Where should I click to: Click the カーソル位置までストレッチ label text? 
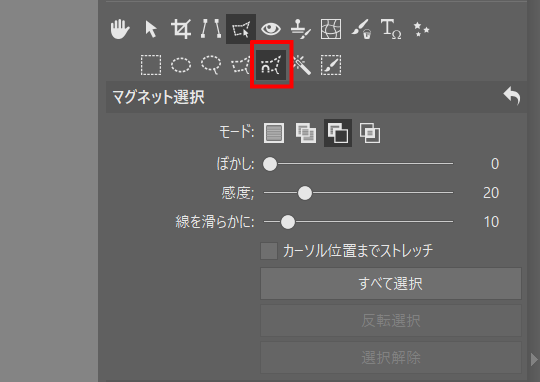(358, 251)
